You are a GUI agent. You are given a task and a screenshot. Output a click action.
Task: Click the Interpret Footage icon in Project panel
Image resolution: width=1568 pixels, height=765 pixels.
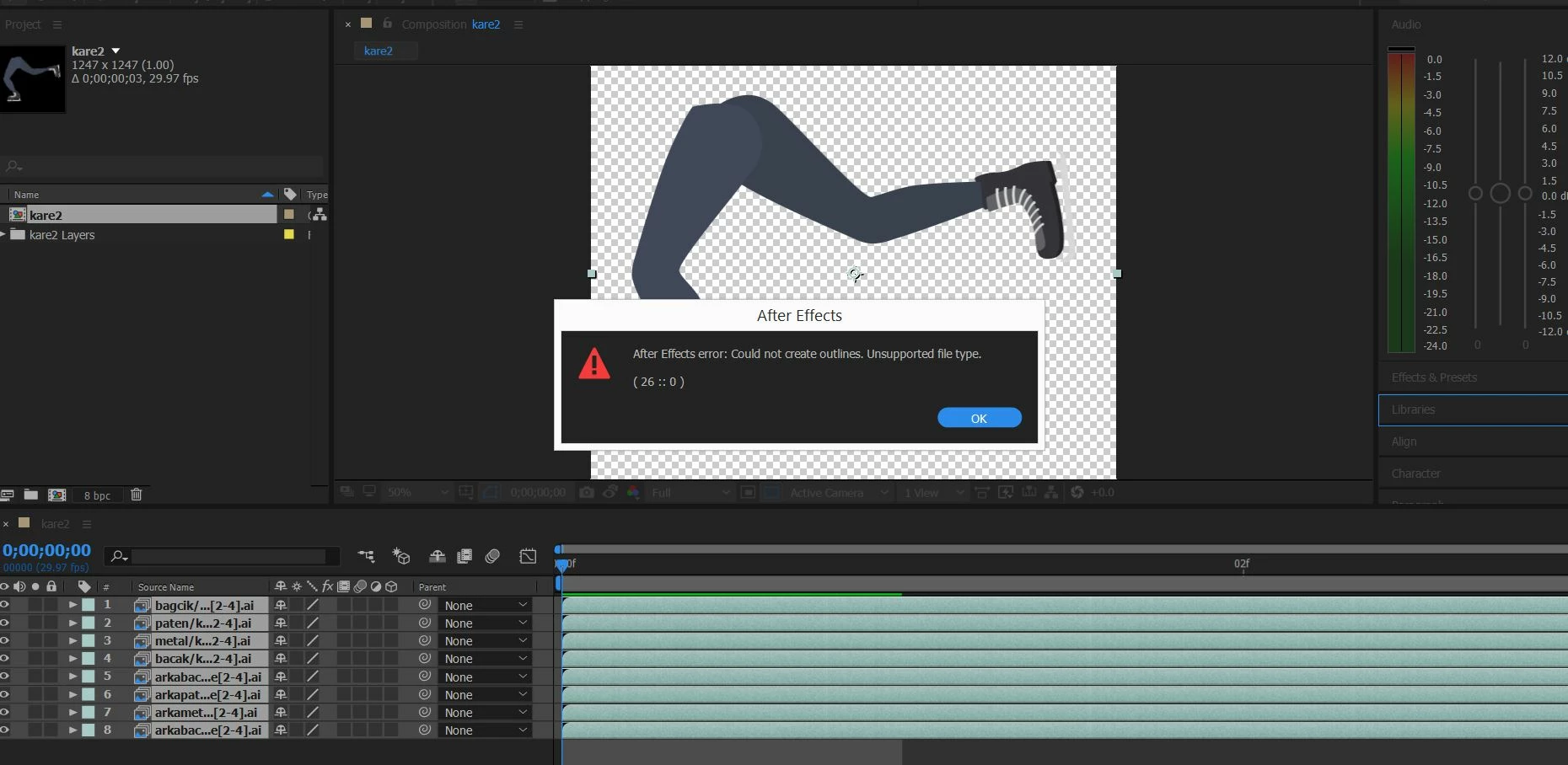point(8,495)
